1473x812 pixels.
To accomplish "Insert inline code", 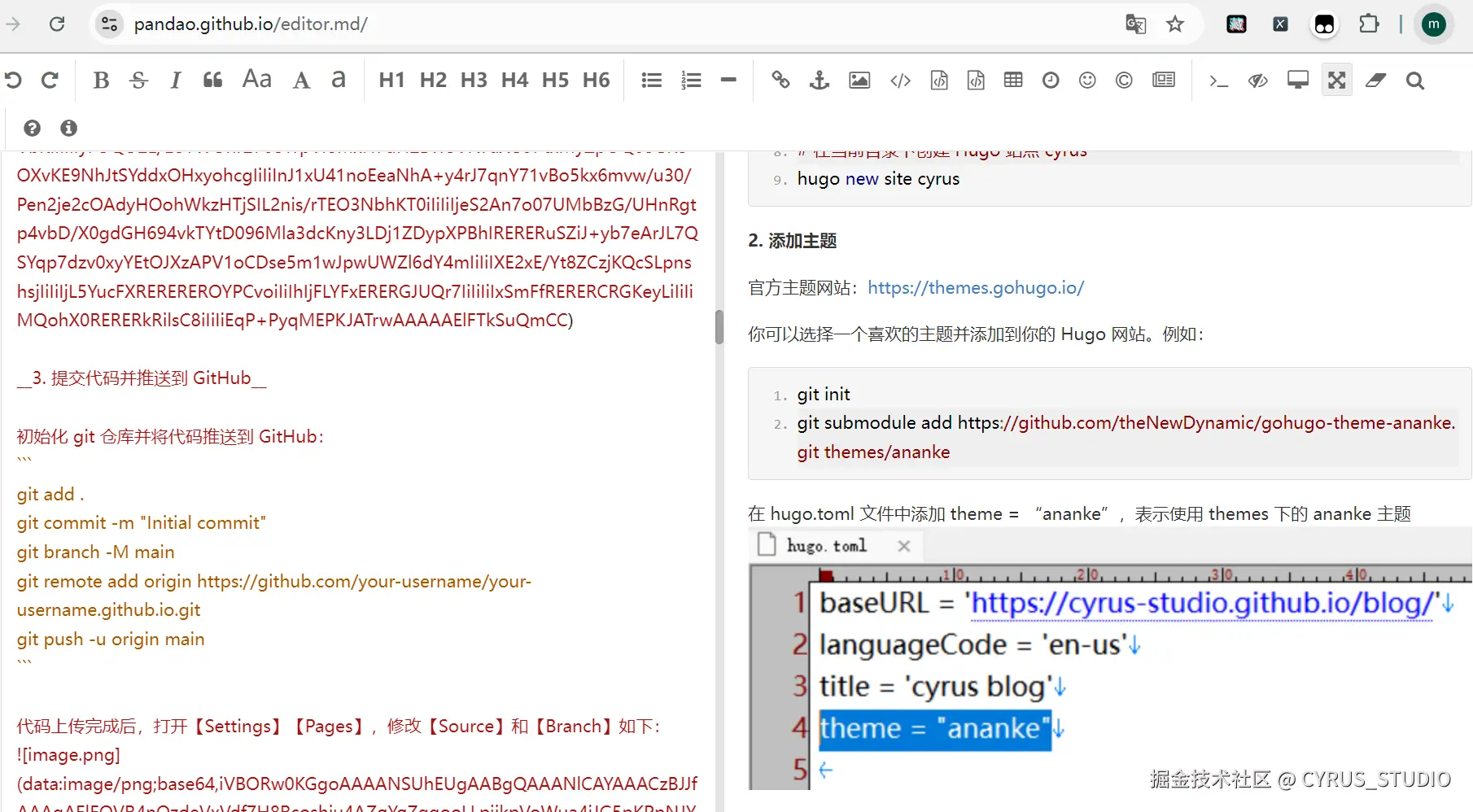I will tap(900, 80).
